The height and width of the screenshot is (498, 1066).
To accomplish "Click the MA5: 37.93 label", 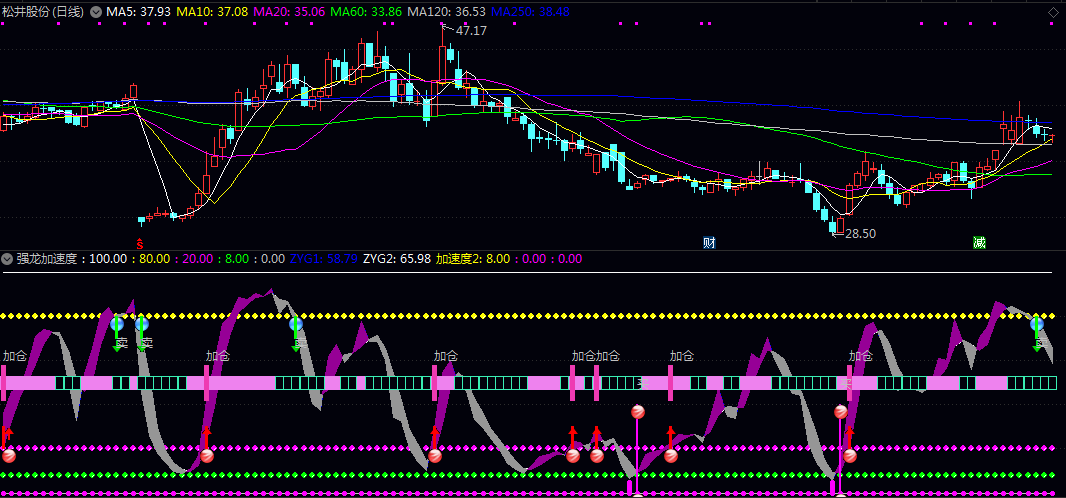I will pos(139,12).
